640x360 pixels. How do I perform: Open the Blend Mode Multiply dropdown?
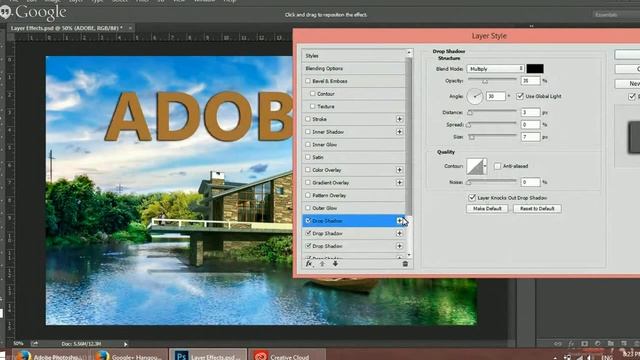pyautogui.click(x=495, y=69)
